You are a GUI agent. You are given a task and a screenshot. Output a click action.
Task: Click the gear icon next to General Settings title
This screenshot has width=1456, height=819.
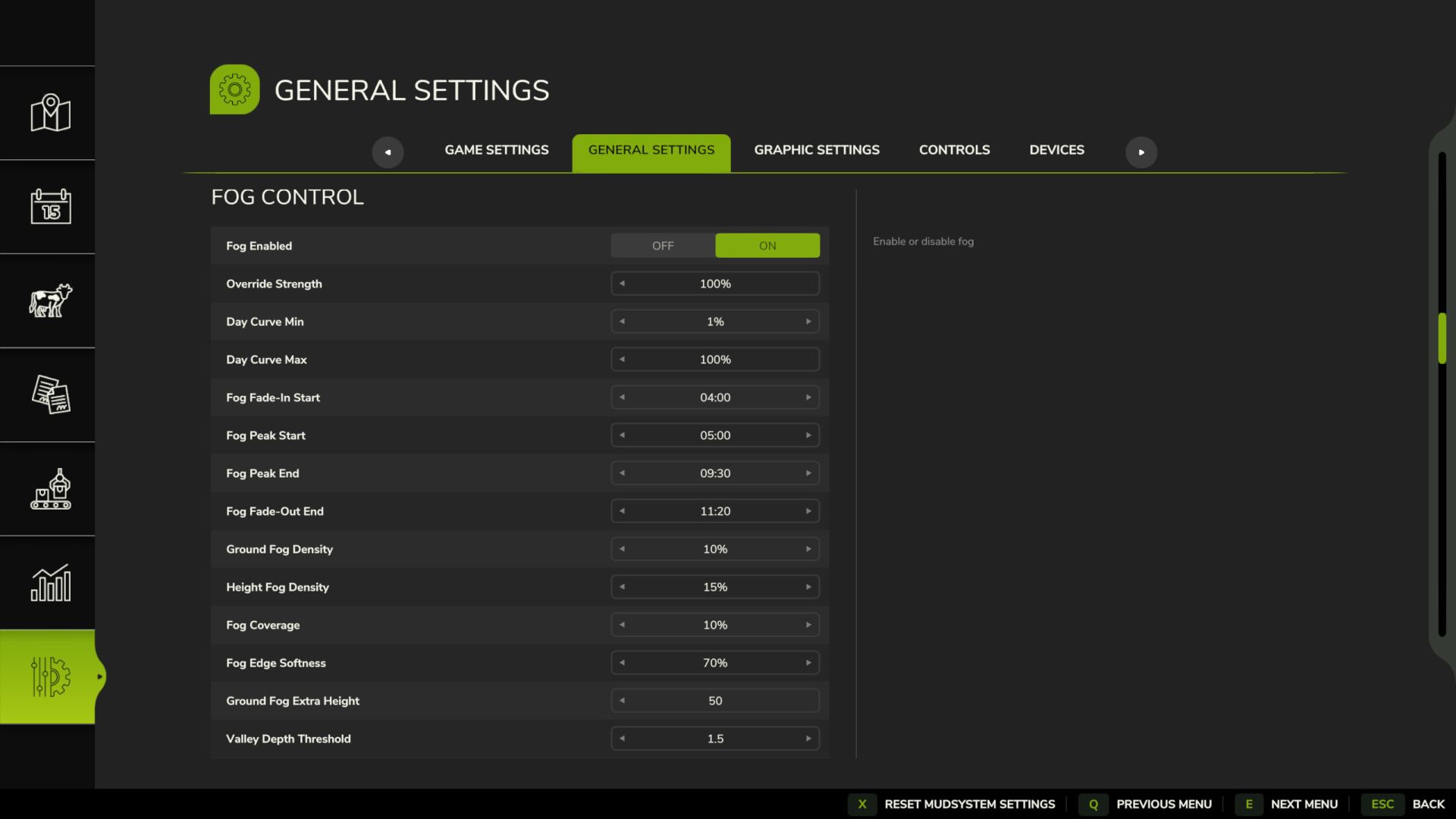click(234, 89)
